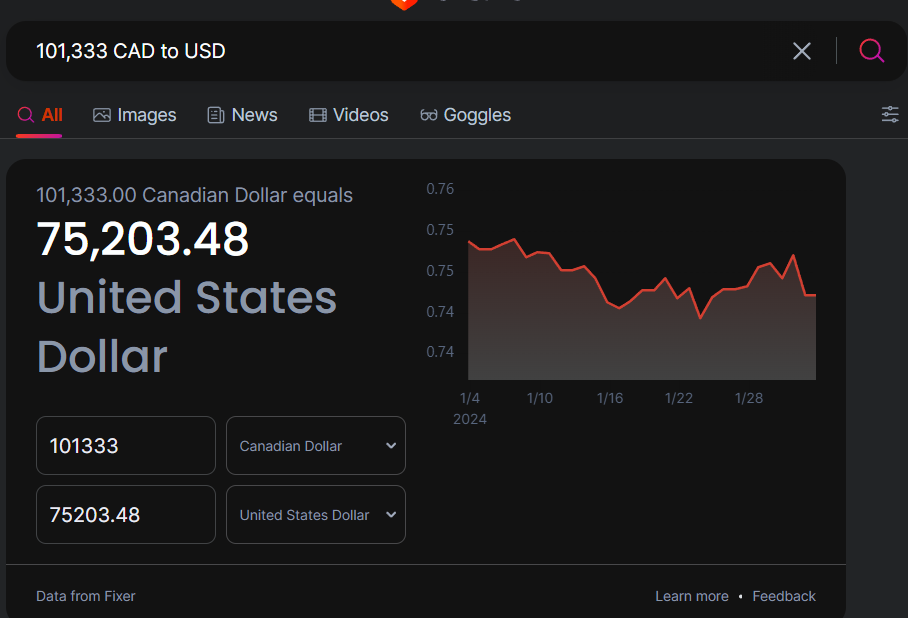Open the Canadian Dollar currency dropdown

[x=316, y=445]
